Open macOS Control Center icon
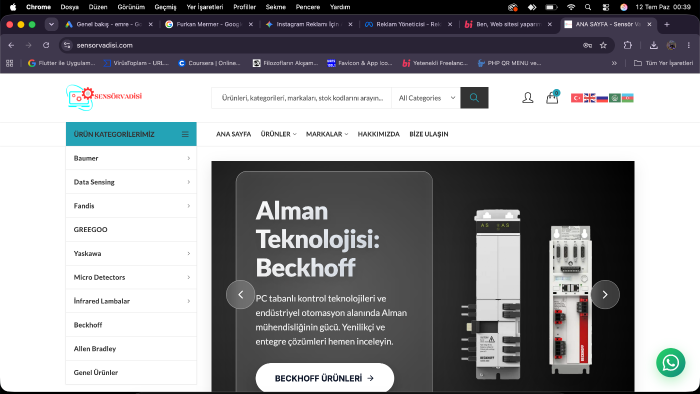Screen dimensions: 700x394 [x=606, y=7]
